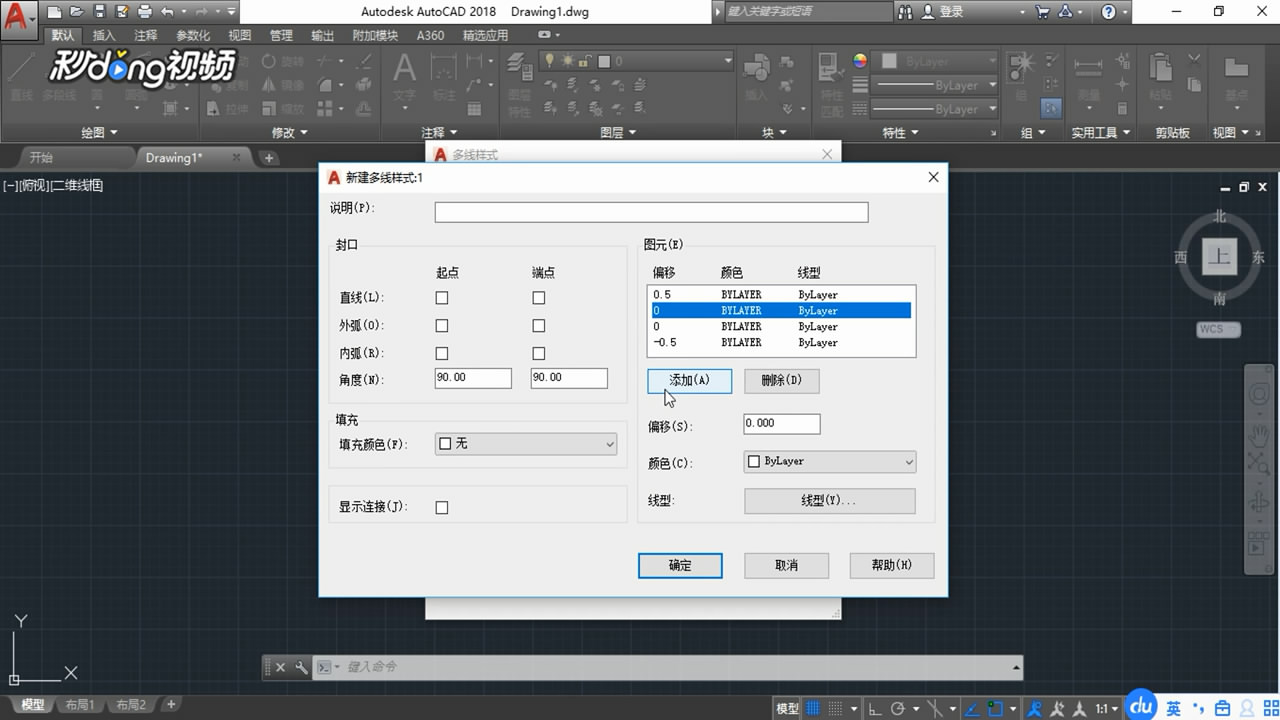1280x720 pixels.
Task: Check the Outer arc start checkbox
Action: [x=442, y=326]
